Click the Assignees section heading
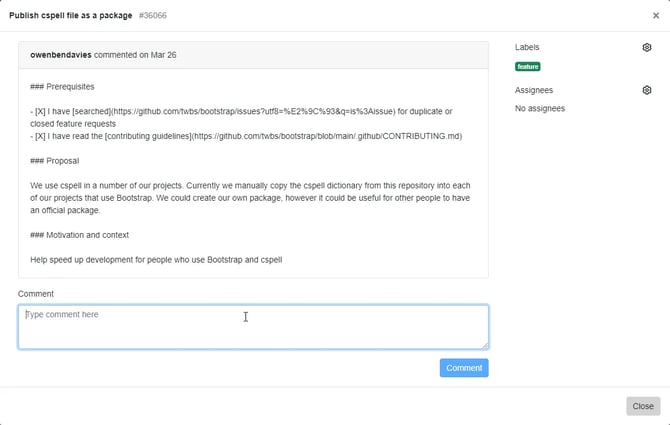 pos(535,90)
